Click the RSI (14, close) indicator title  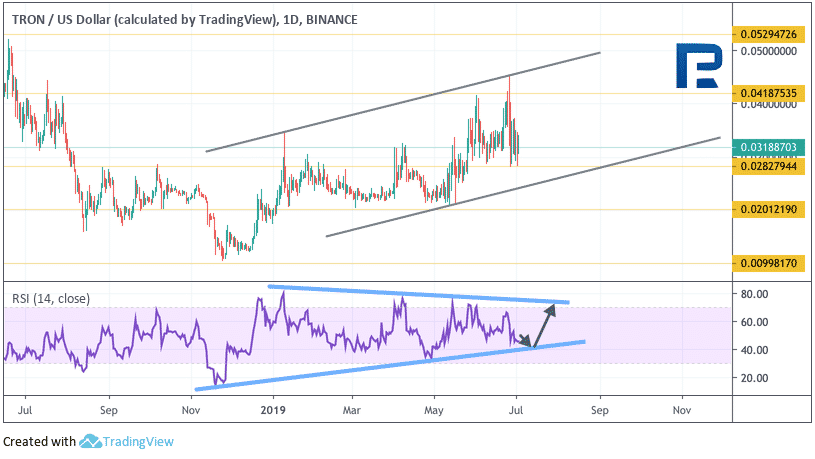(x=51, y=299)
